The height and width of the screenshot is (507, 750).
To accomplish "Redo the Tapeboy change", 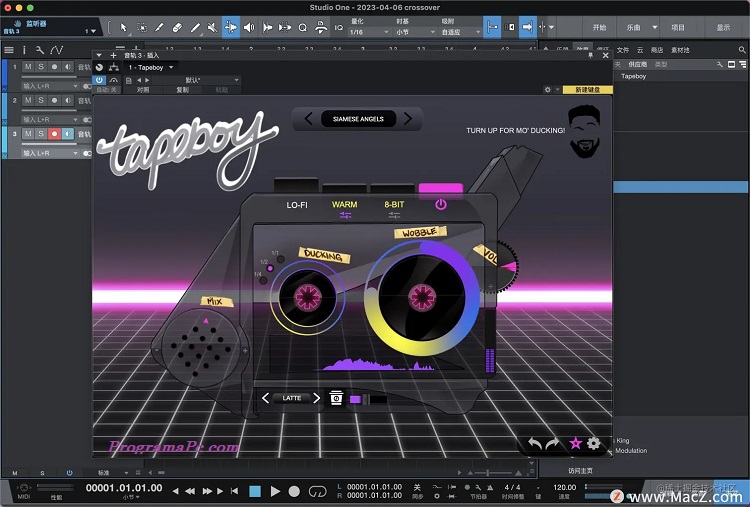I will [552, 444].
